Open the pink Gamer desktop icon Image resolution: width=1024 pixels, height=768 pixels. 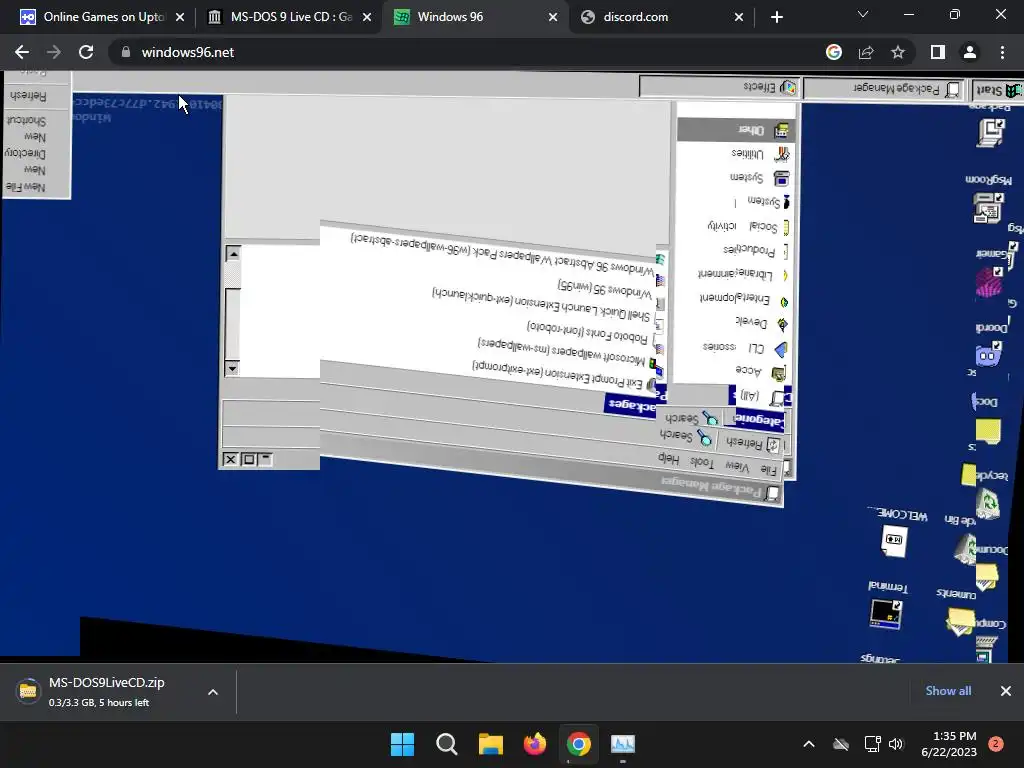point(989,283)
